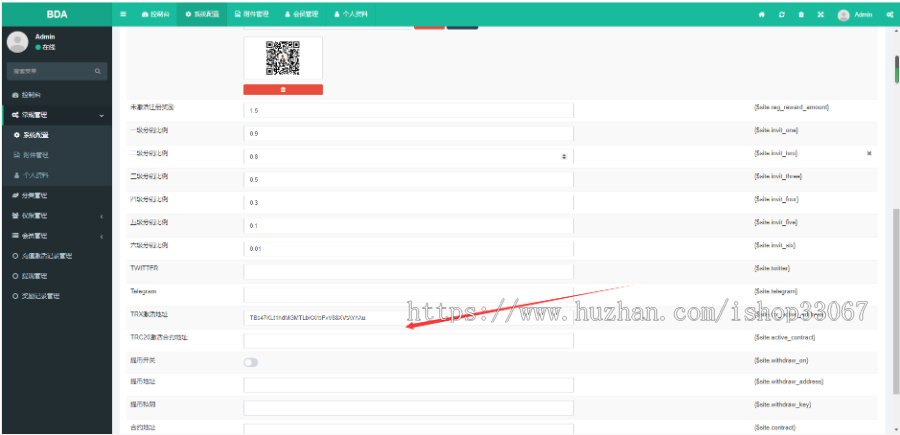Open 充值激活记录管理 in the sidebar
Viewport: 900px width, 435px height.
pos(57,256)
